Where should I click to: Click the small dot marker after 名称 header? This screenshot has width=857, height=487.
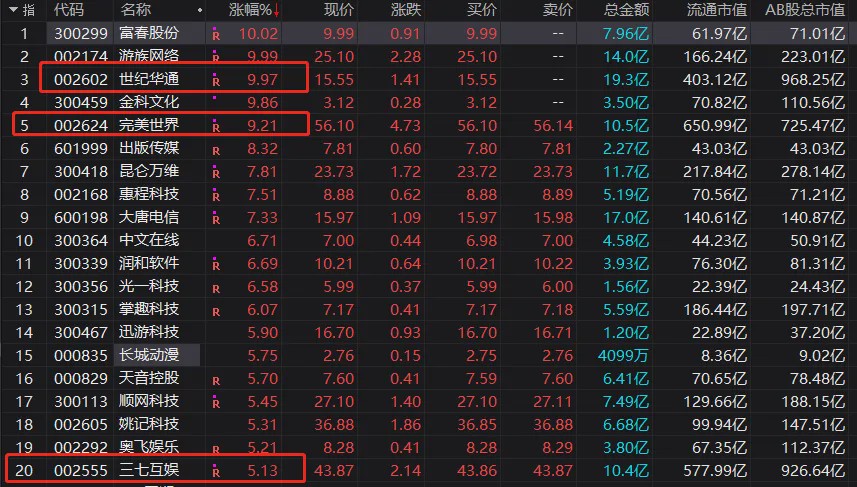(x=200, y=10)
